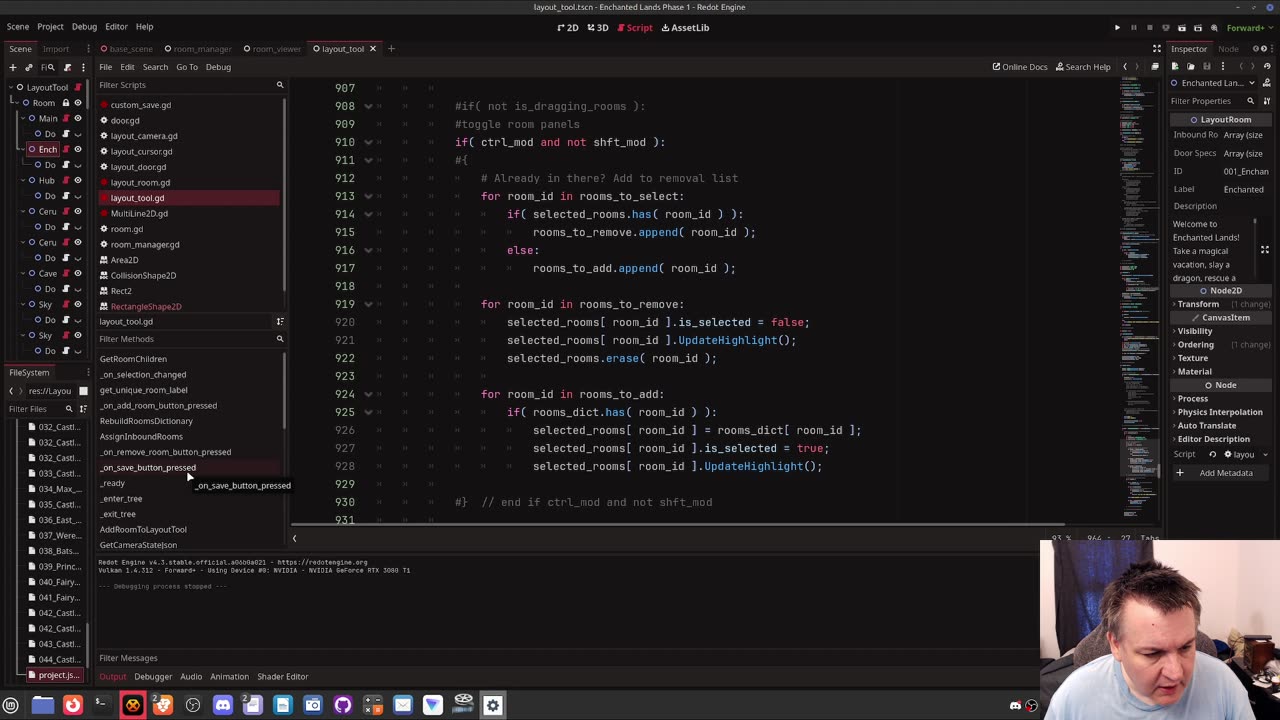The image size is (1280, 720).
Task: Run the project with the play icon
Action: point(1117,28)
